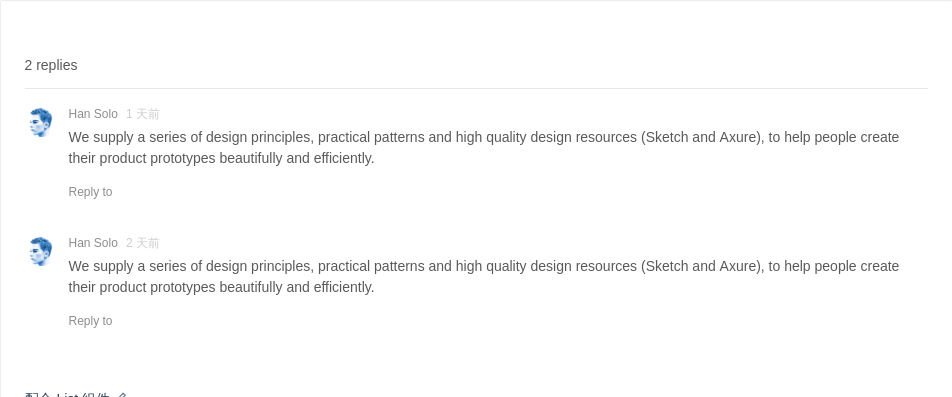
Task: Click the divider line below "2 replies"
Action: click(476, 89)
